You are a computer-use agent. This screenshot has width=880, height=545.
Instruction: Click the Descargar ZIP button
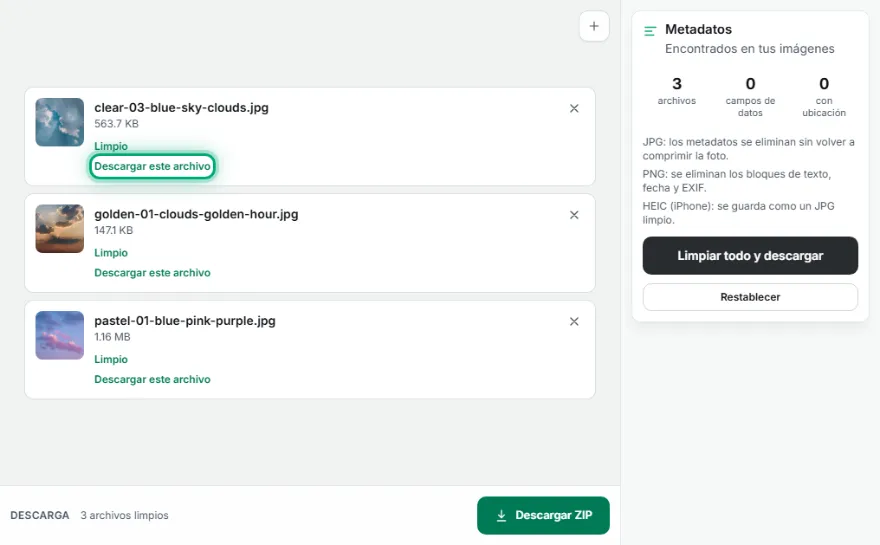(543, 515)
